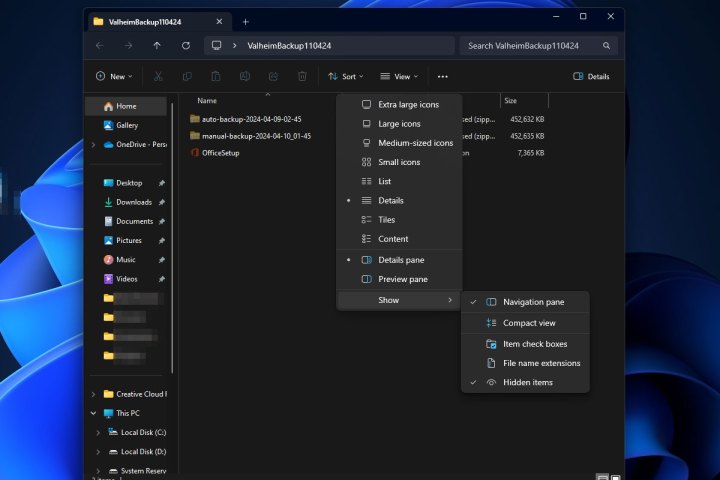Choose the Tiles view layout

point(386,220)
